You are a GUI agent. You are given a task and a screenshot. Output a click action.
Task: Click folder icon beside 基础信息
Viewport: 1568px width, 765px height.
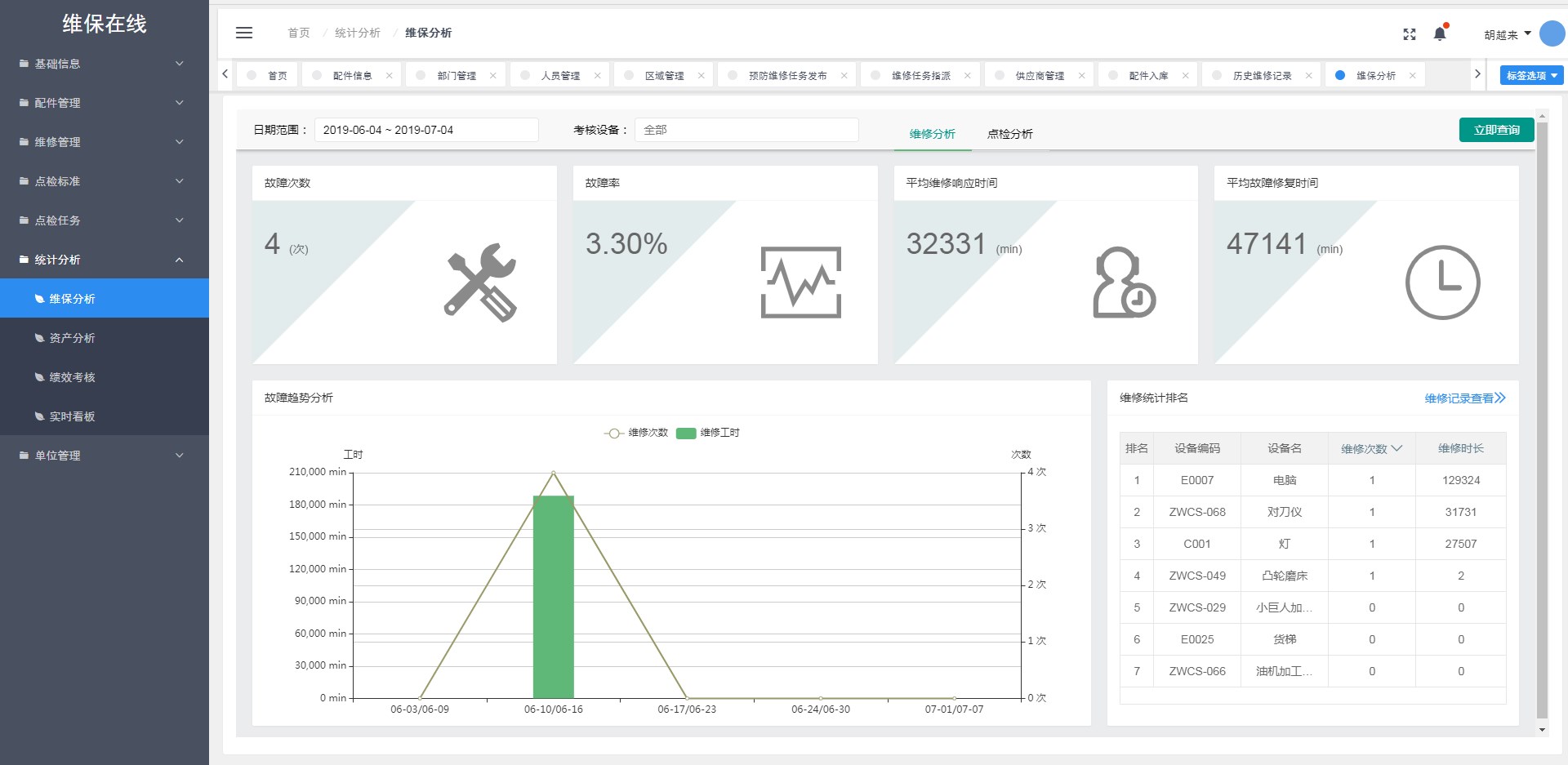click(24, 64)
